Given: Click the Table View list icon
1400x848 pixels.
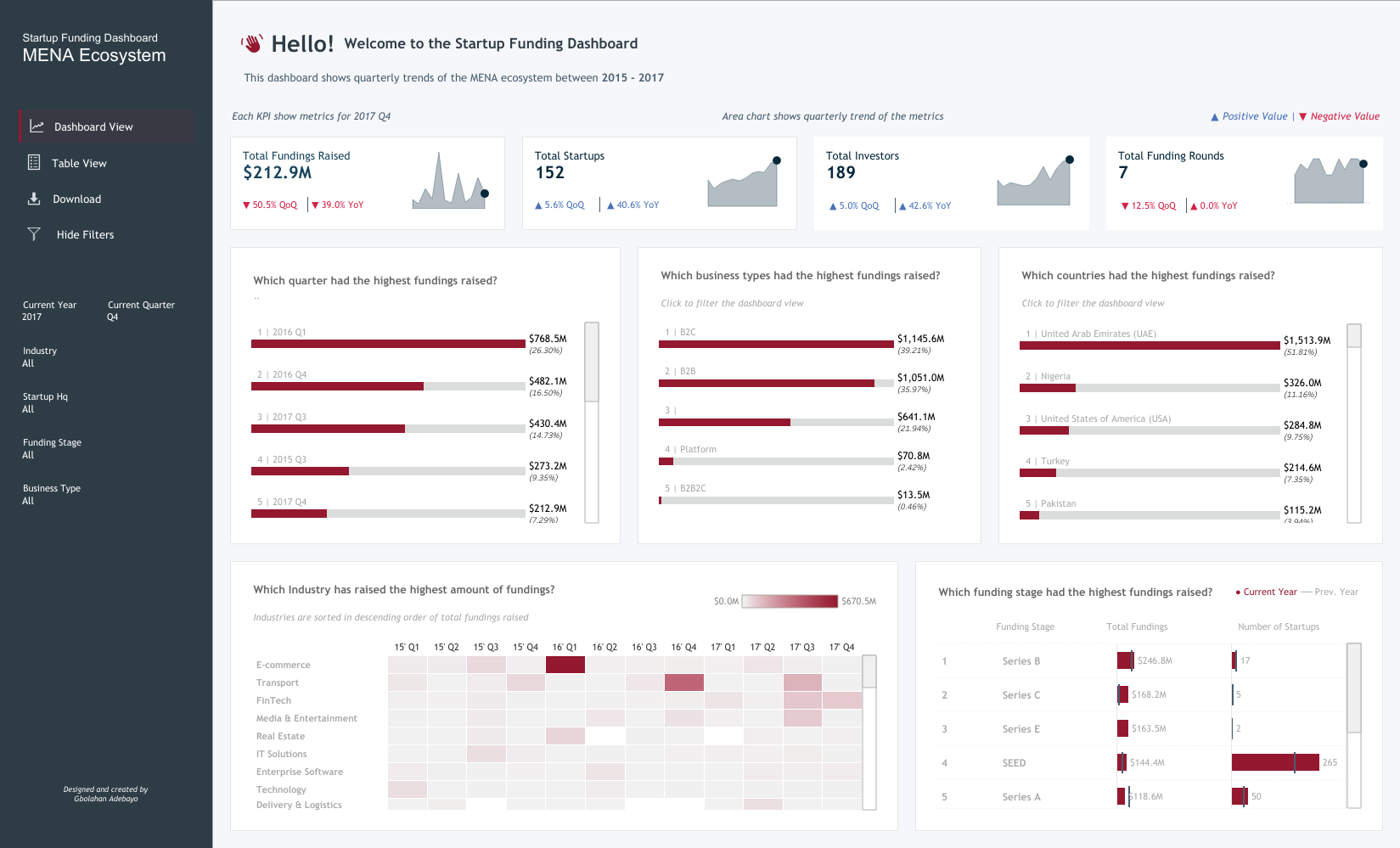Looking at the screenshot, I should click(34, 162).
